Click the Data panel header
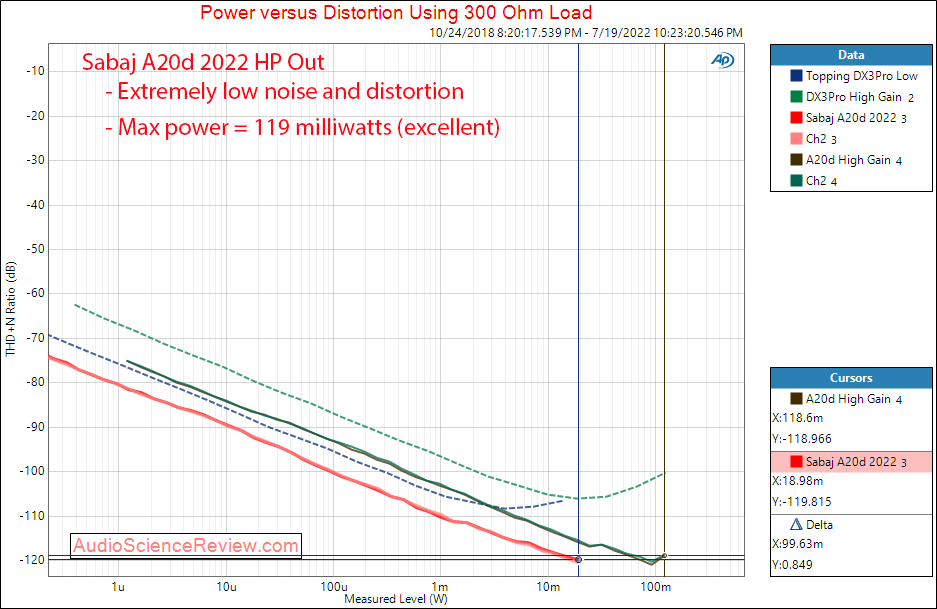Viewport: 937px width, 609px height. click(x=851, y=55)
